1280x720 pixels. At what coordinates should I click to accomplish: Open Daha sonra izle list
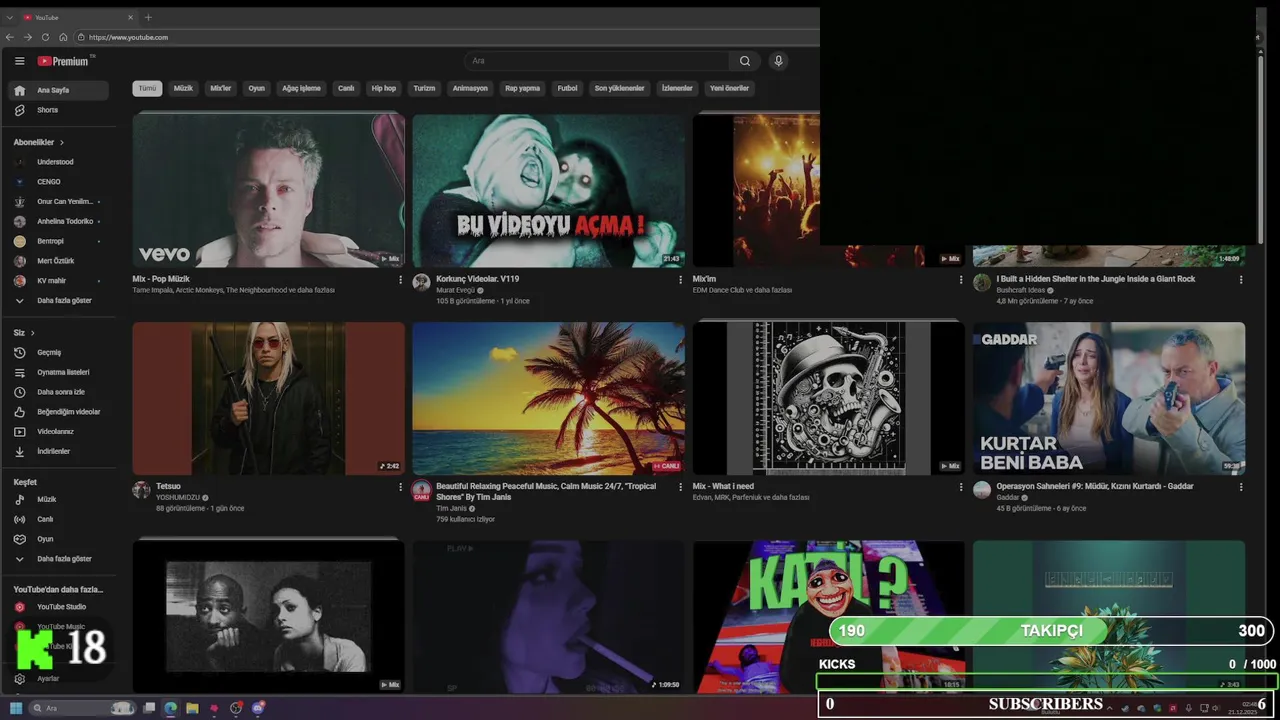[x=59, y=392]
